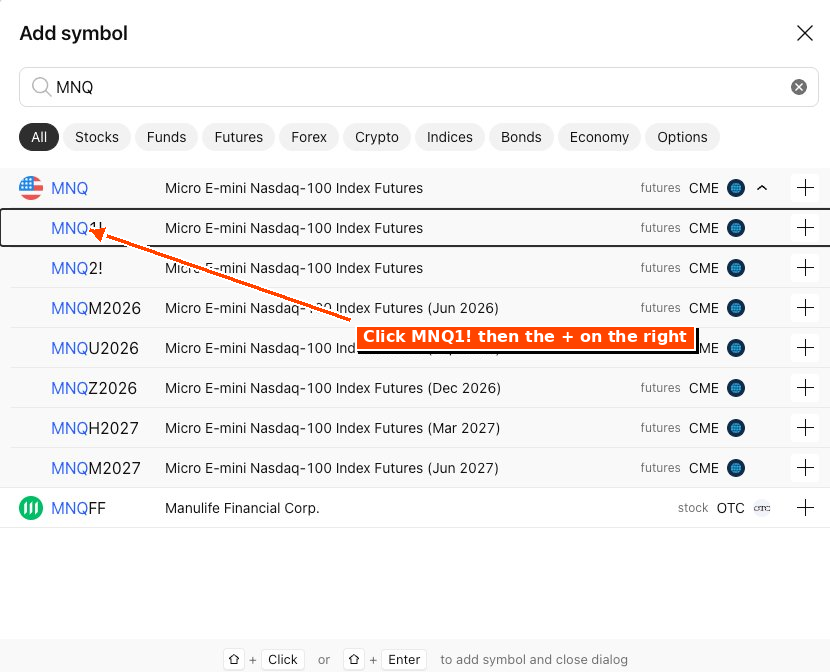This screenshot has width=830, height=672.
Task: Switch to the Forex filter
Action: tap(309, 137)
